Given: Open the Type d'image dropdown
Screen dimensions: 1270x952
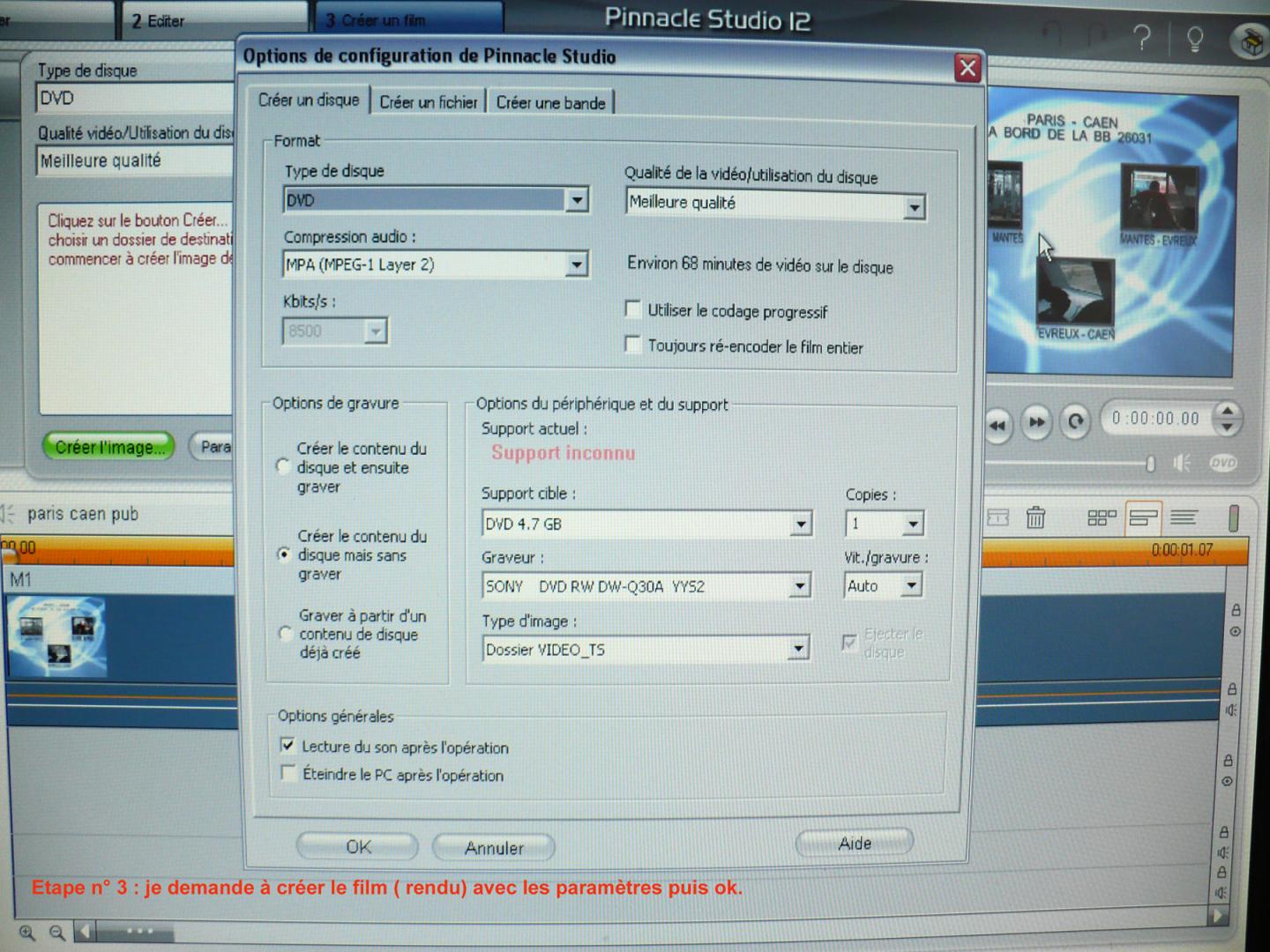Looking at the screenshot, I should coord(798,650).
